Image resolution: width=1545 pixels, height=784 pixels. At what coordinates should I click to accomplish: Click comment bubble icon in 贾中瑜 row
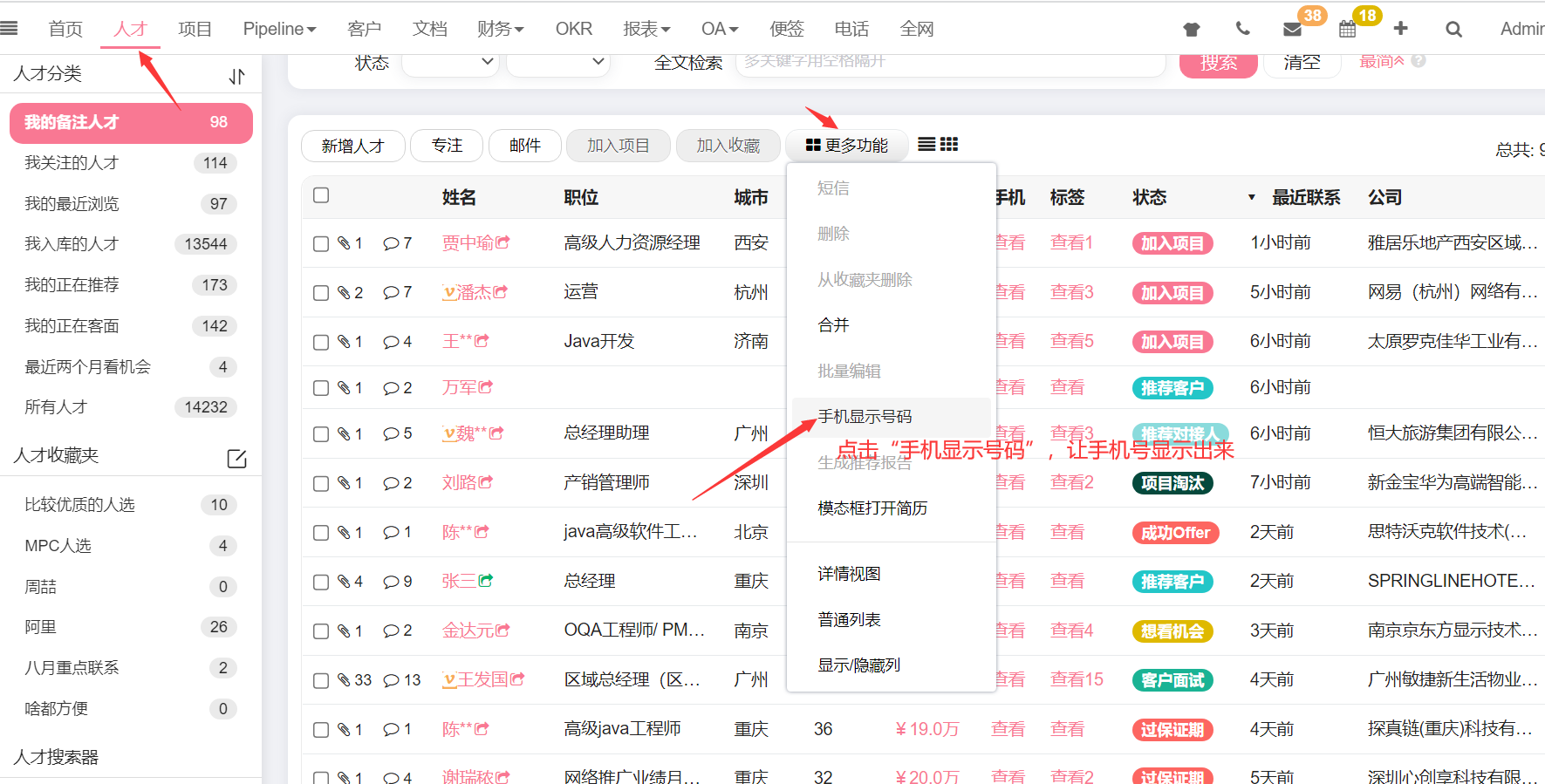pos(391,243)
